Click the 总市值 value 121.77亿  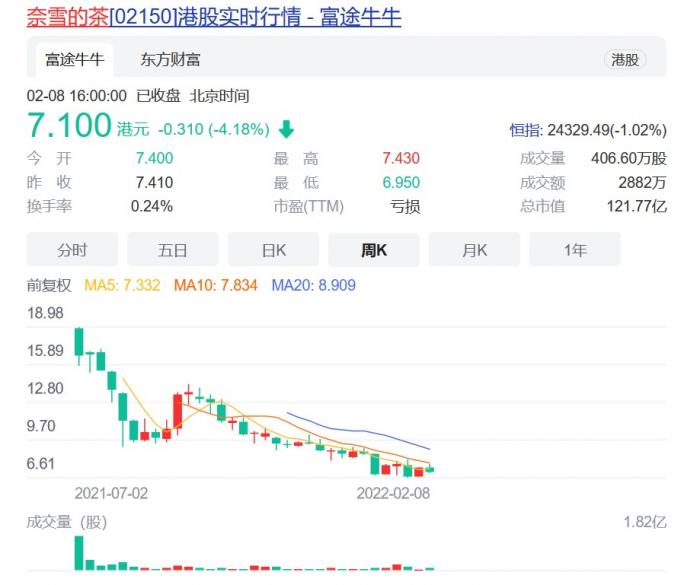[637, 206]
